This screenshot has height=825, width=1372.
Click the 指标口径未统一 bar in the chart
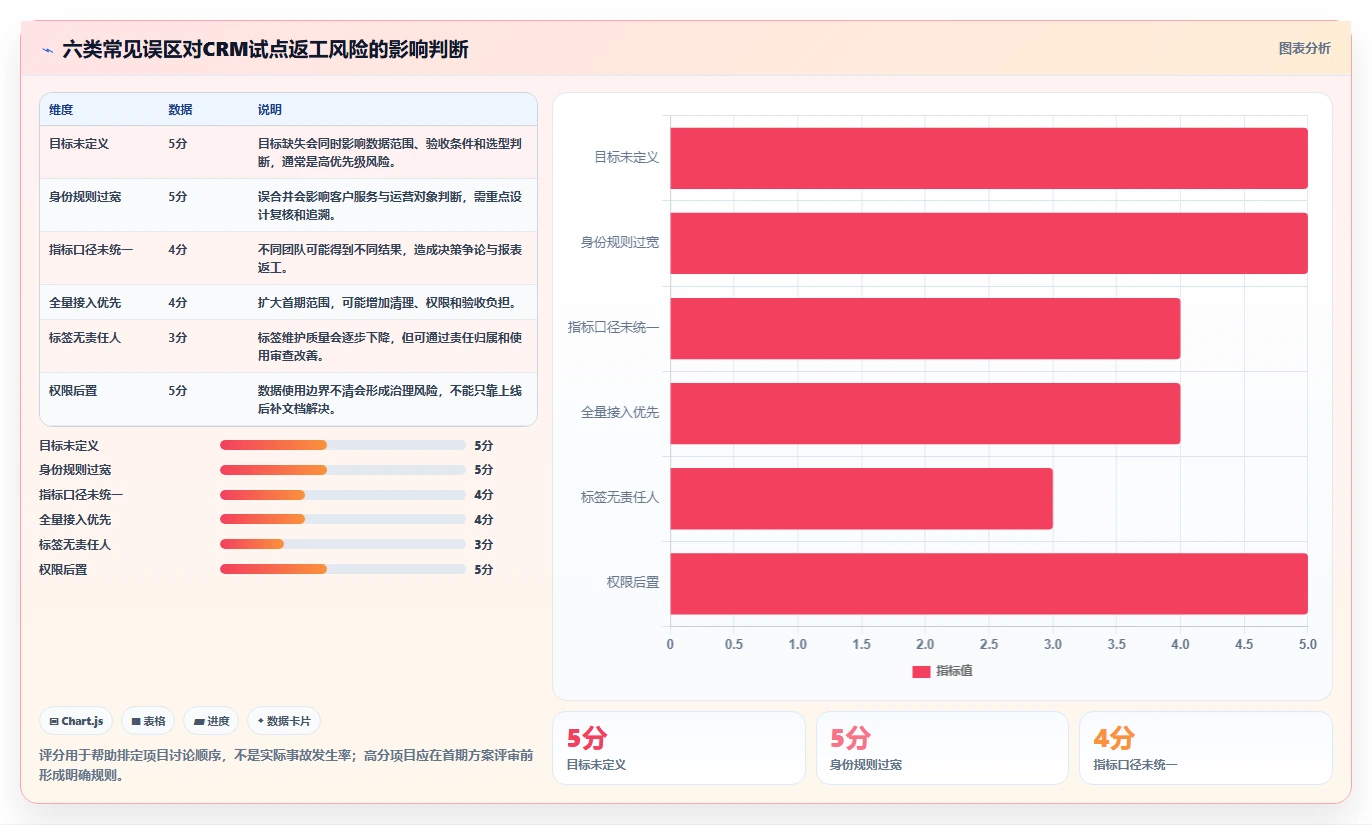click(925, 328)
